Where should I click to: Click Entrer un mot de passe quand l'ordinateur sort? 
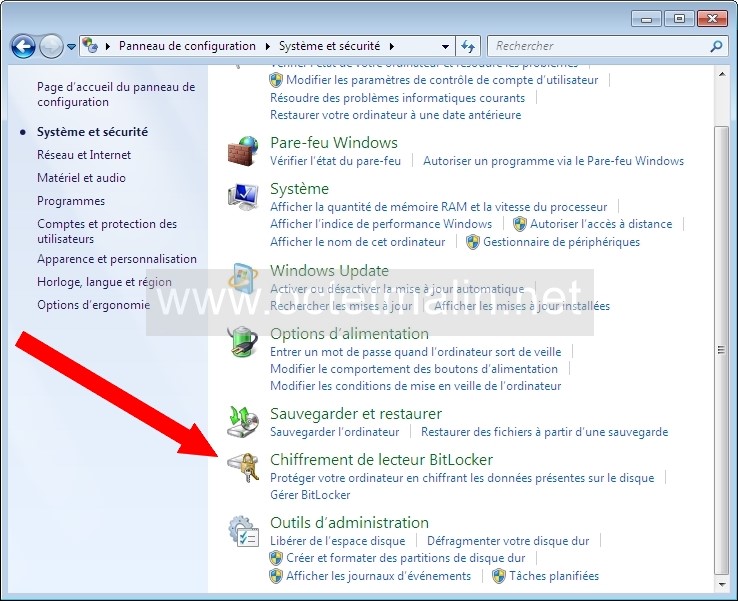(416, 352)
